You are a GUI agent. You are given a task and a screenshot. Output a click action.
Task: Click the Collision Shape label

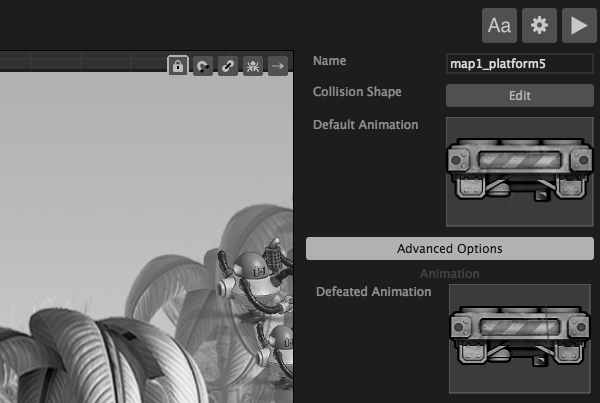pos(357,92)
